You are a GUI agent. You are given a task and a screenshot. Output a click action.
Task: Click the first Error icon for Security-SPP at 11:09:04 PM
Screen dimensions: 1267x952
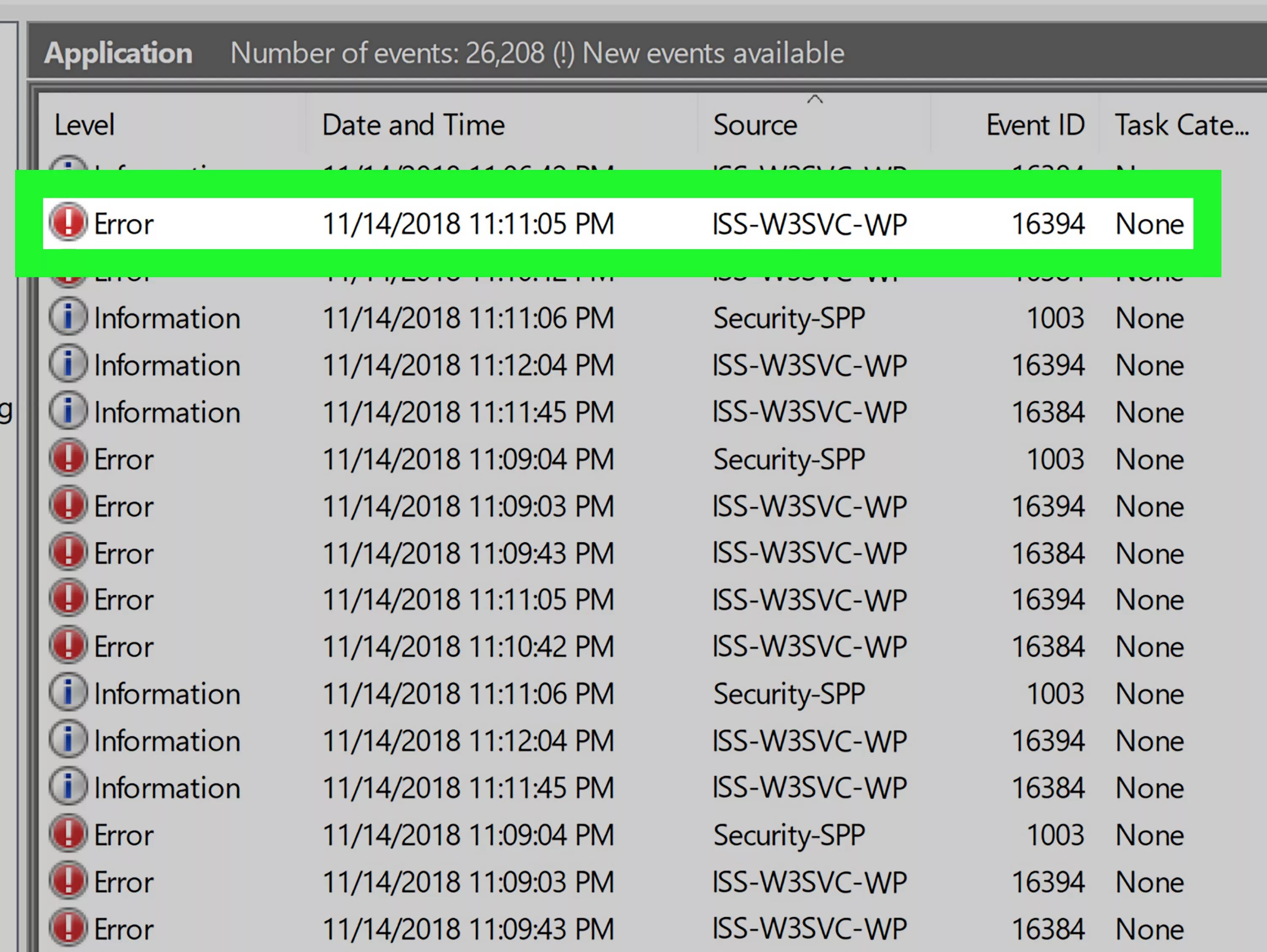(68, 458)
